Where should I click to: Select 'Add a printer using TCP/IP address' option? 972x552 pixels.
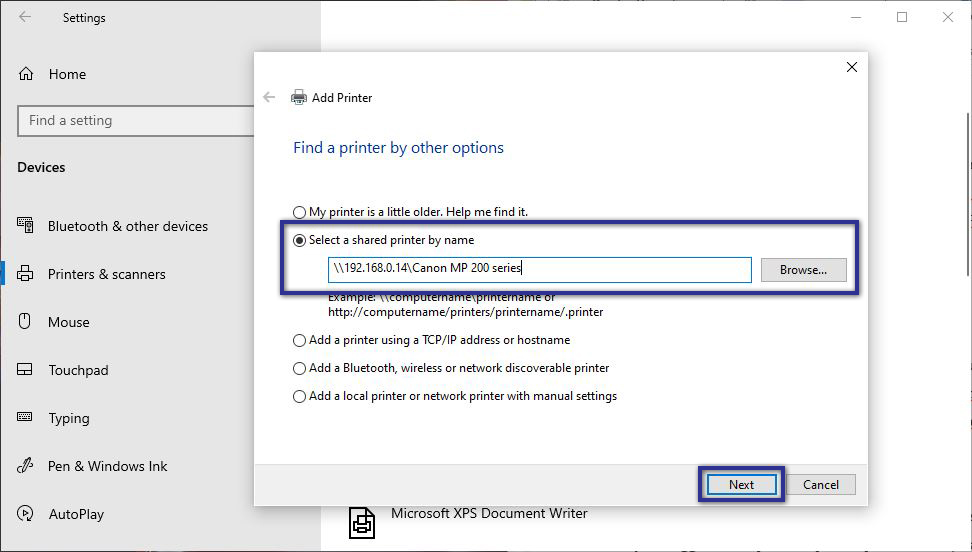(x=300, y=340)
